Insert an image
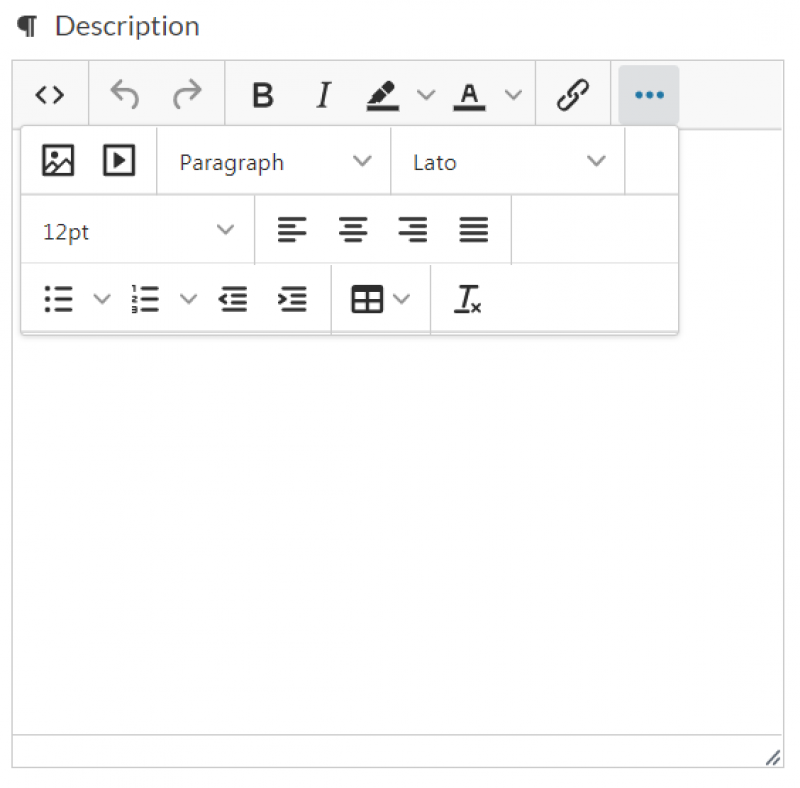800x788 pixels. [x=58, y=161]
